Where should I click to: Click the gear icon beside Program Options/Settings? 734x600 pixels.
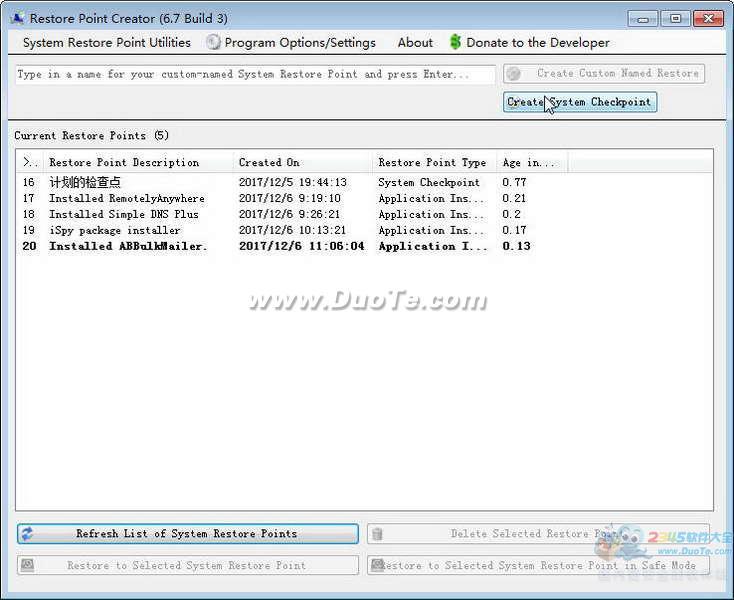point(213,42)
